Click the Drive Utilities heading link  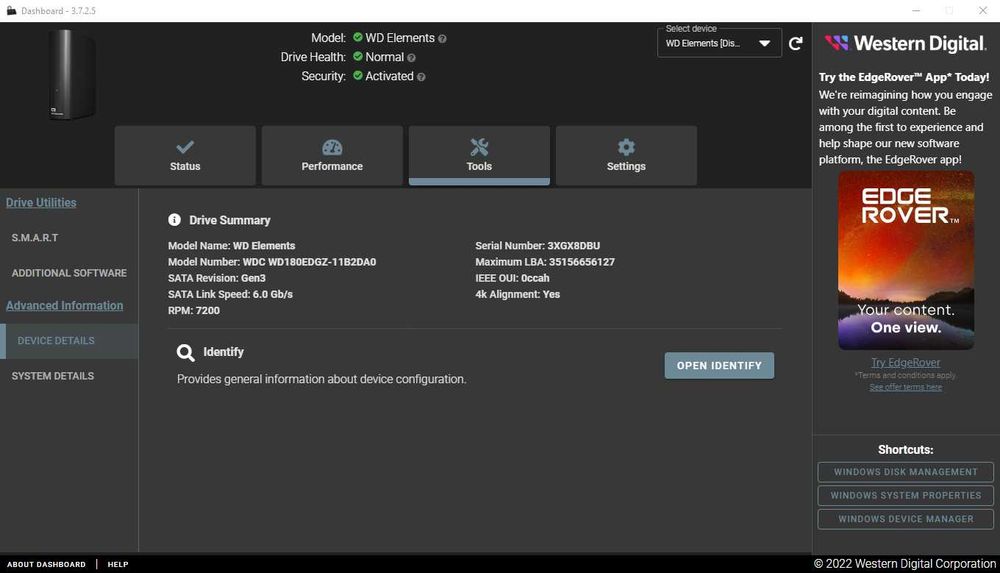point(41,202)
